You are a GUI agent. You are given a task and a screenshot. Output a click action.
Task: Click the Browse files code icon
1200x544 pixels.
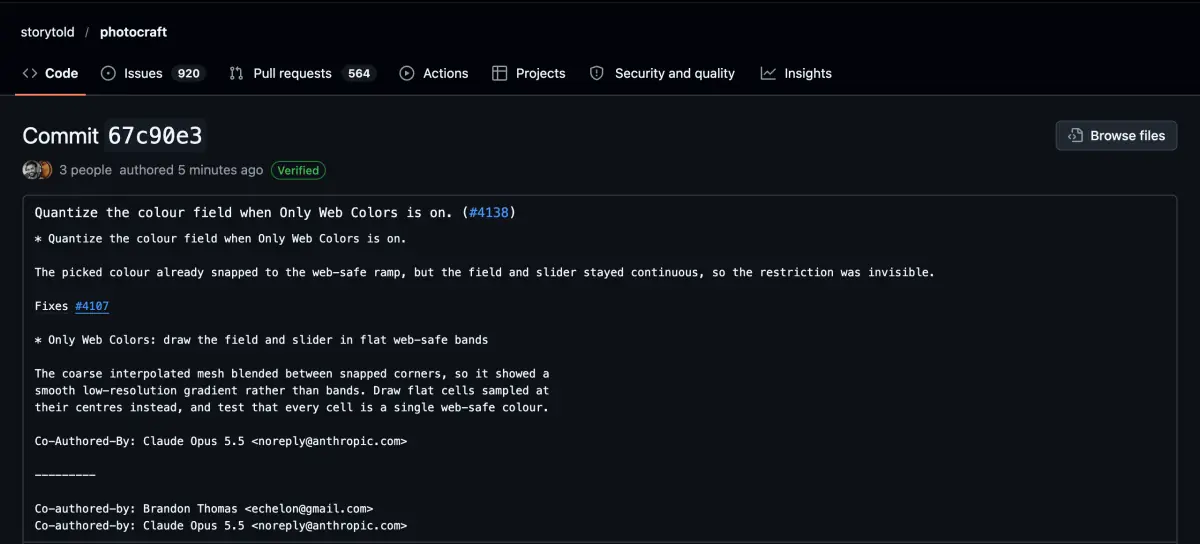click(x=1076, y=136)
